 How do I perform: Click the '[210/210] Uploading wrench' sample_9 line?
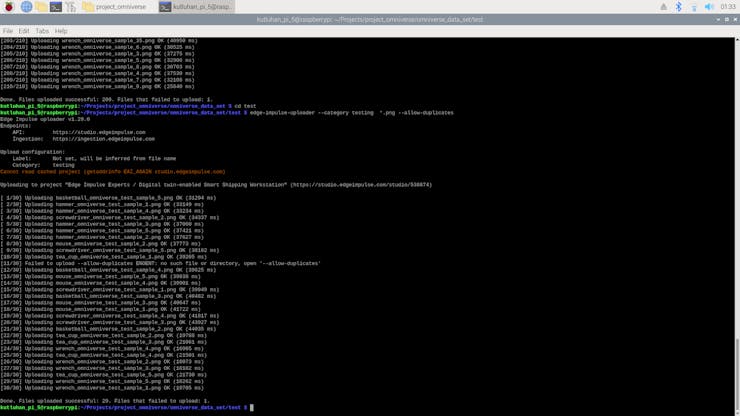click(x=97, y=87)
